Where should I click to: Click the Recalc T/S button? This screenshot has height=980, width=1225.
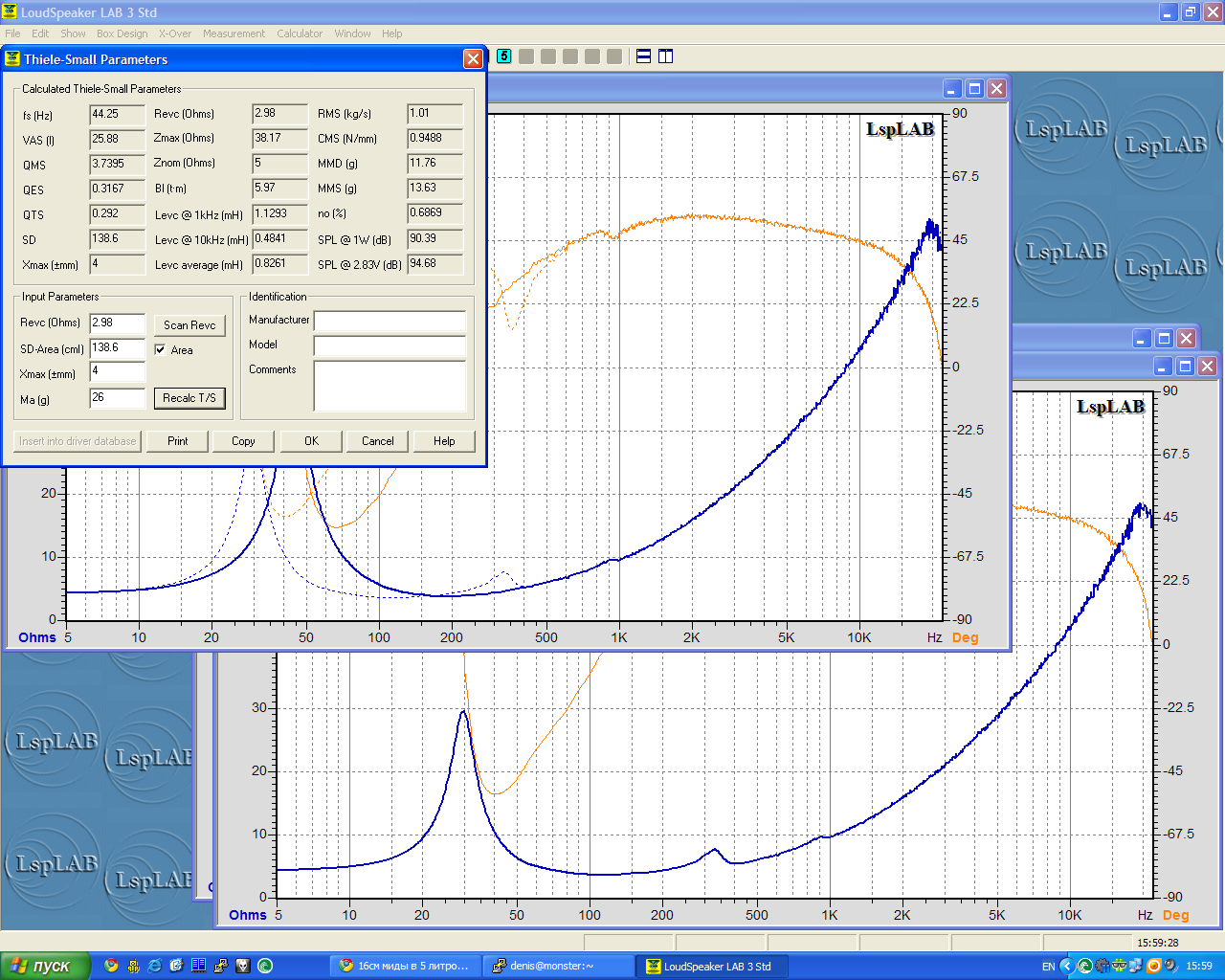189,398
